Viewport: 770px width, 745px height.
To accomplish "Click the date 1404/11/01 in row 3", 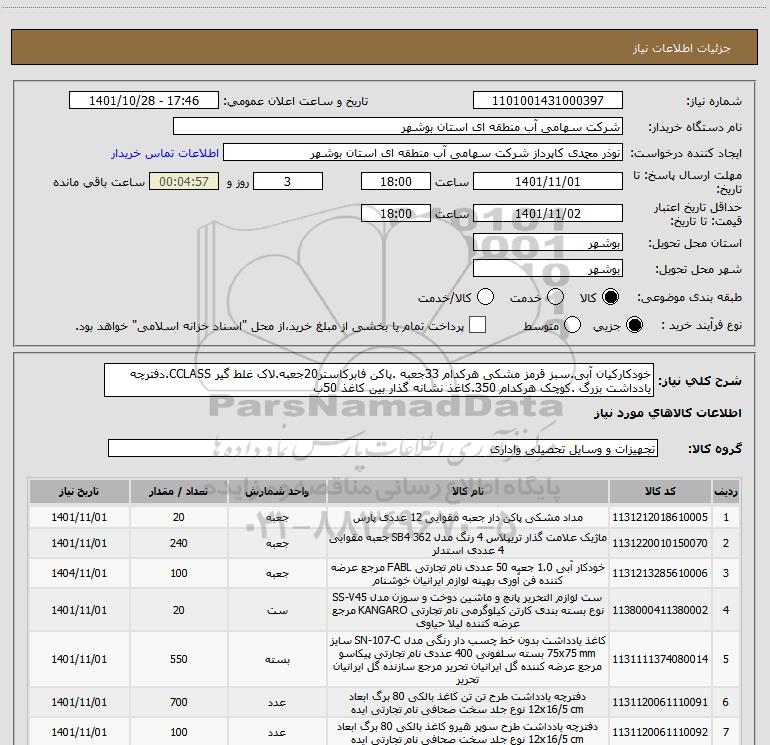I will 79,573.
